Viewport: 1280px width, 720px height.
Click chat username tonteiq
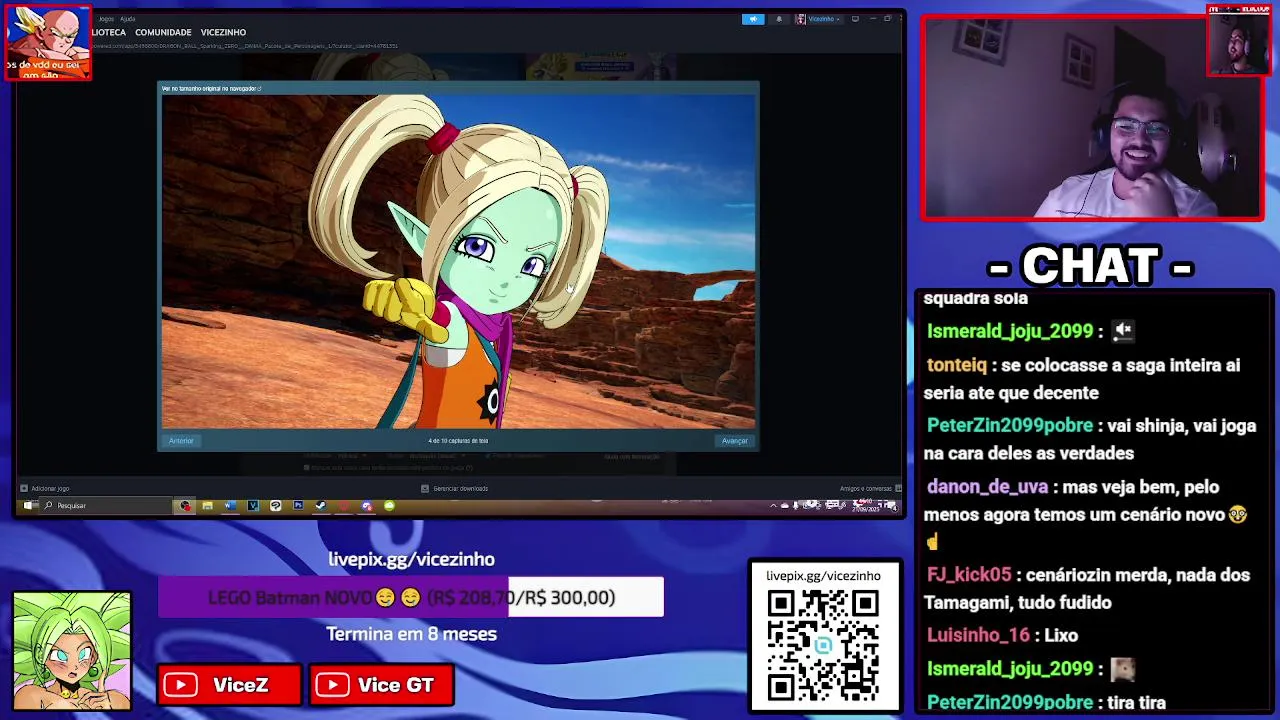coord(956,366)
